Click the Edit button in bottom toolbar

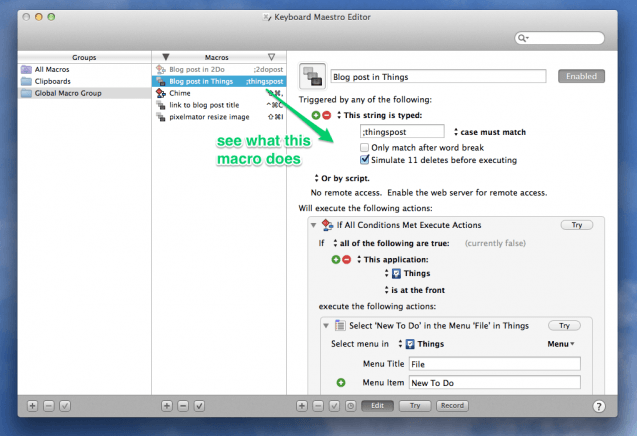pos(377,406)
